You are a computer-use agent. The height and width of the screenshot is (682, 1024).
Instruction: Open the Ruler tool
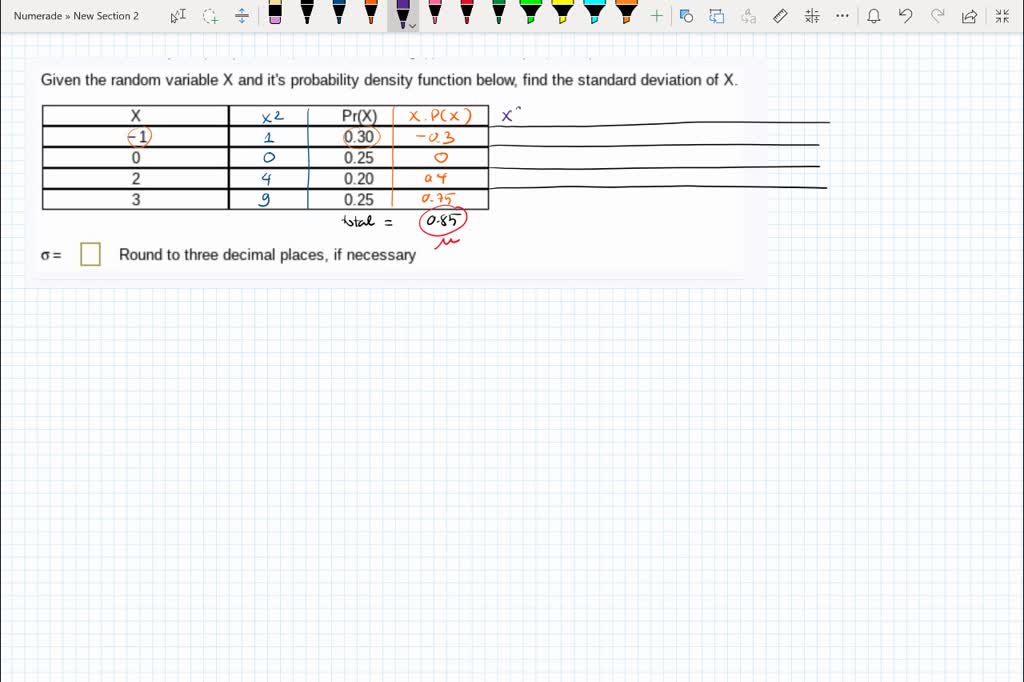point(781,15)
